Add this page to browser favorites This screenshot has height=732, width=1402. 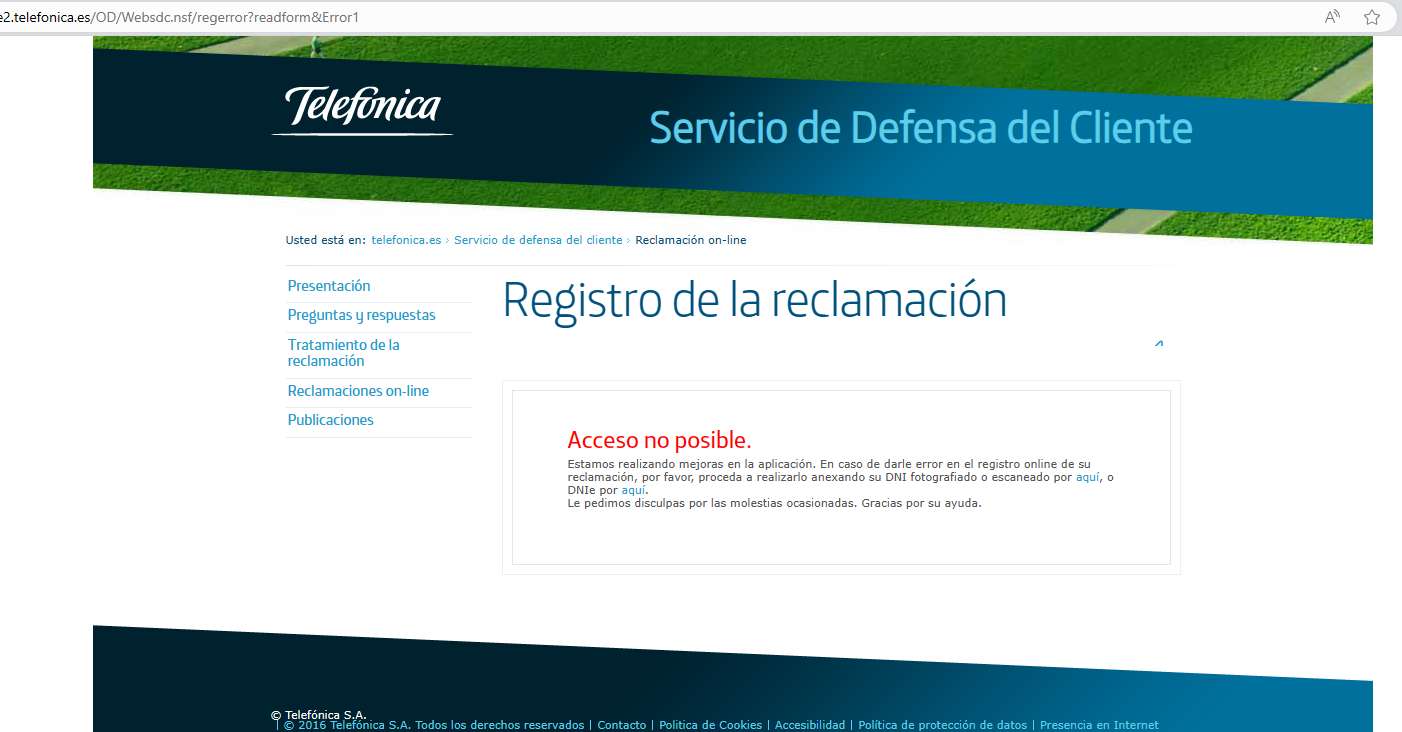1371,16
